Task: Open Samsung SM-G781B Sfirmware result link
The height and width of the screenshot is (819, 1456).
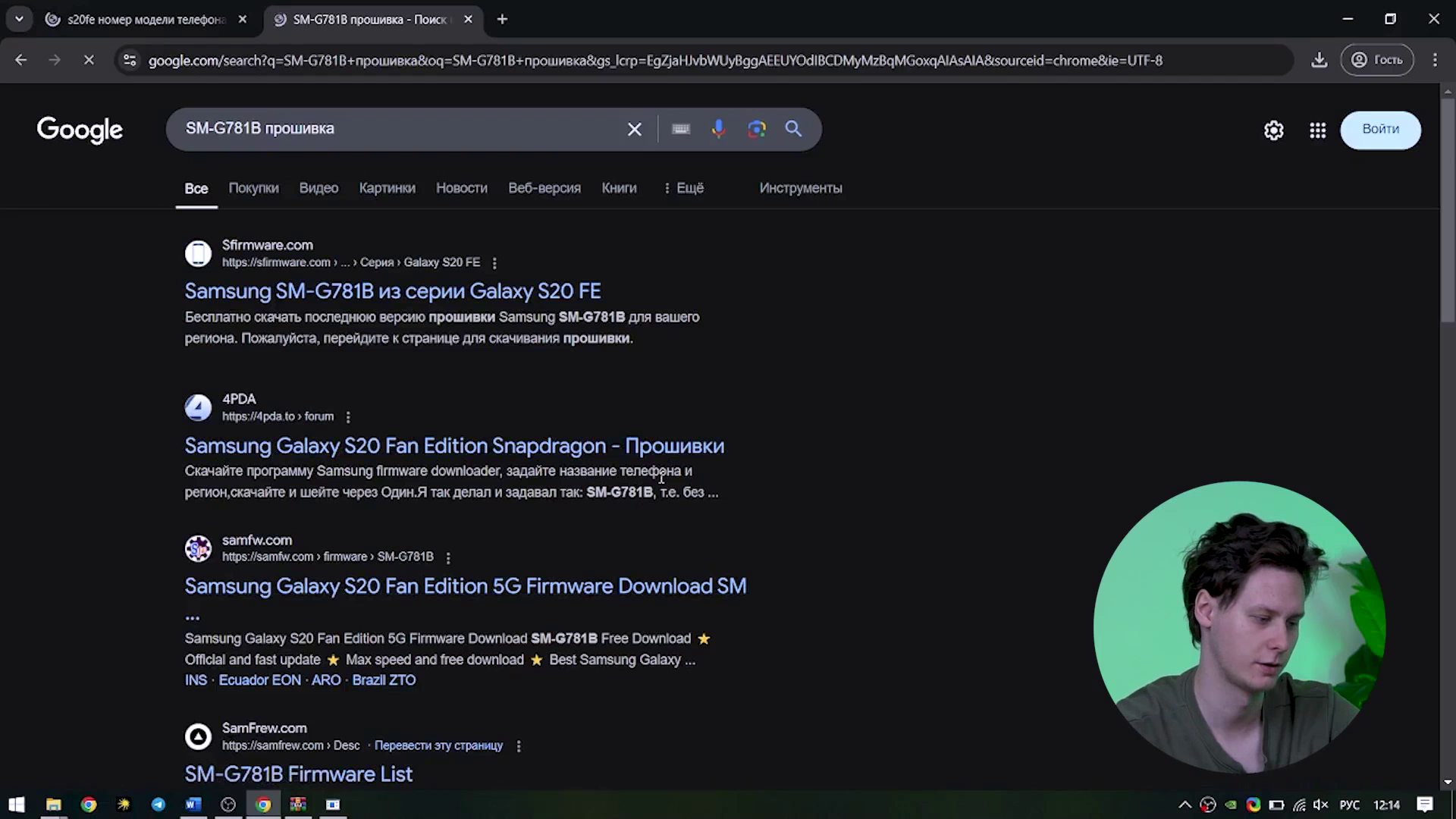Action: tap(393, 291)
